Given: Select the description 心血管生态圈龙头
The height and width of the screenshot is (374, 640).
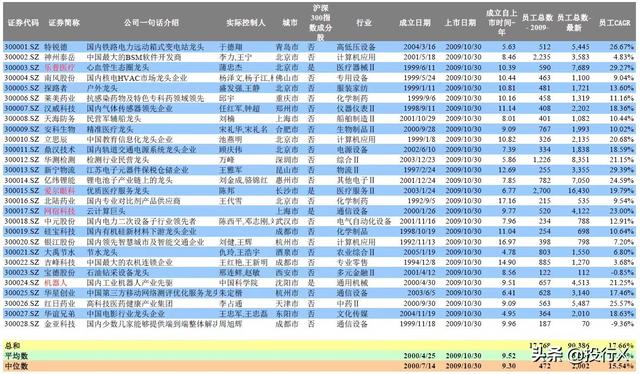Looking at the screenshot, I should (118, 67).
